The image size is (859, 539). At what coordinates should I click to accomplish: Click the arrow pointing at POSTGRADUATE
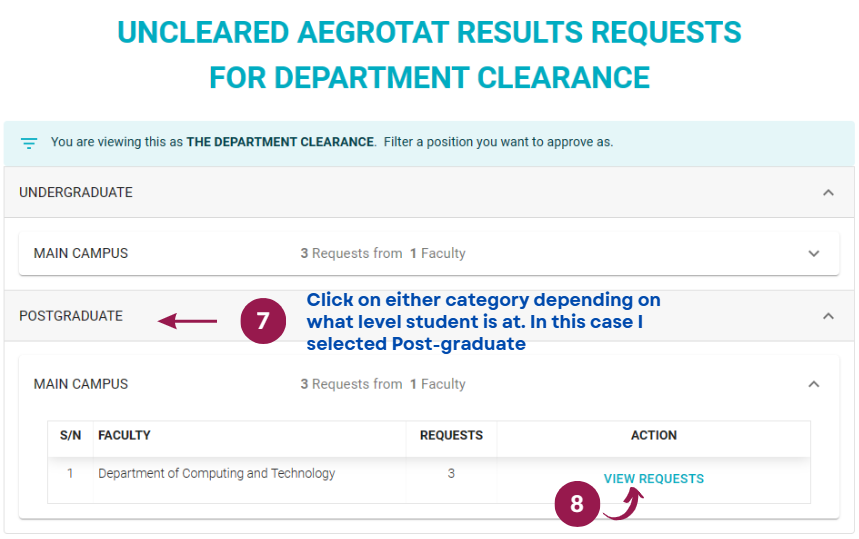(187, 321)
